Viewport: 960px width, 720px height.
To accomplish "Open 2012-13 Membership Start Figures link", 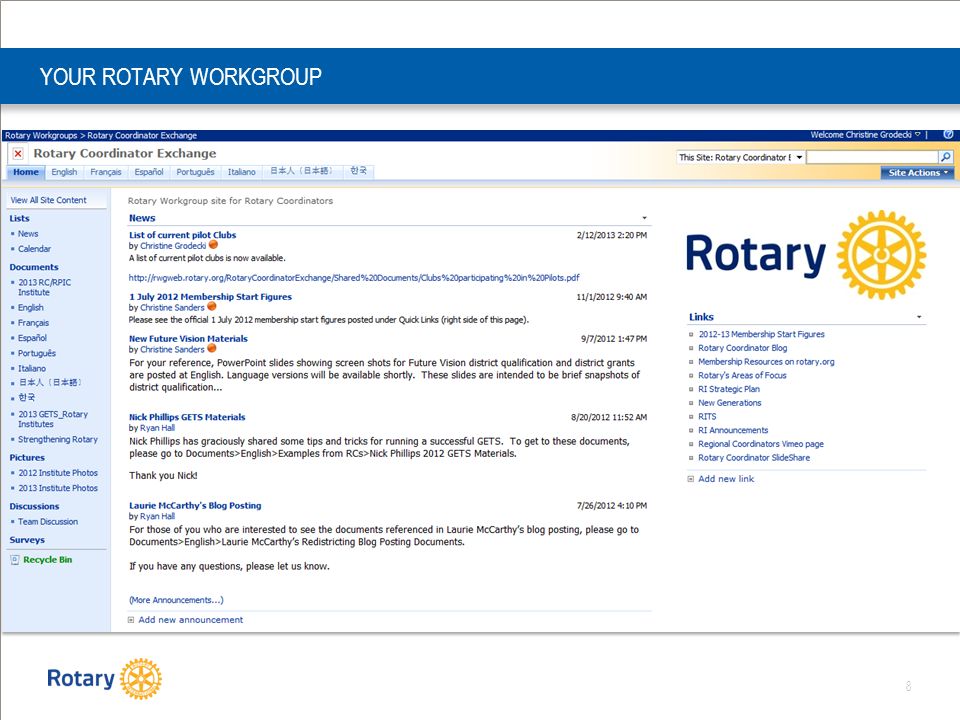I will click(761, 334).
